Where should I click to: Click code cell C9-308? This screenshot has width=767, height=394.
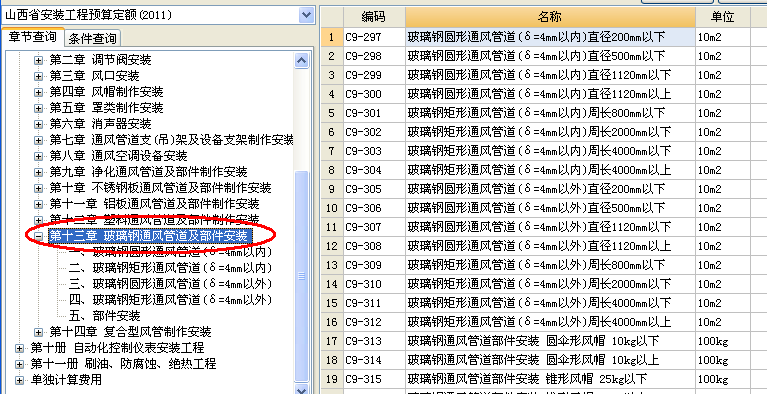[374, 246]
